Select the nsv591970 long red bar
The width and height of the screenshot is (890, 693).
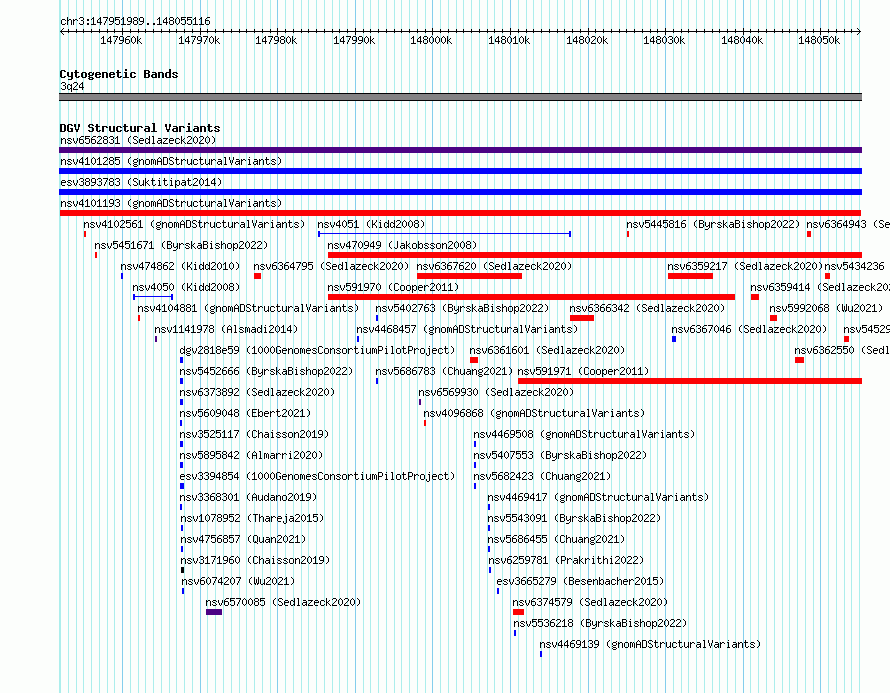point(531,297)
